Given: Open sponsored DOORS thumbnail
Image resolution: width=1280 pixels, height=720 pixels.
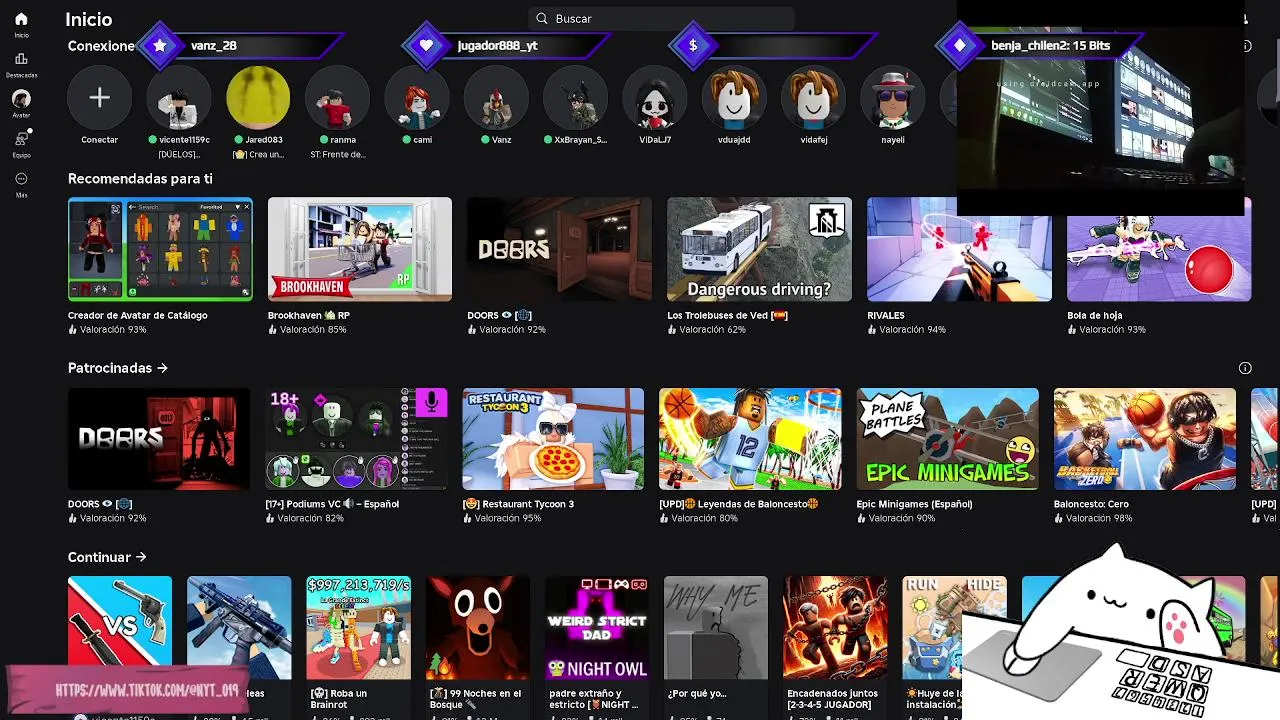Looking at the screenshot, I should (159, 439).
